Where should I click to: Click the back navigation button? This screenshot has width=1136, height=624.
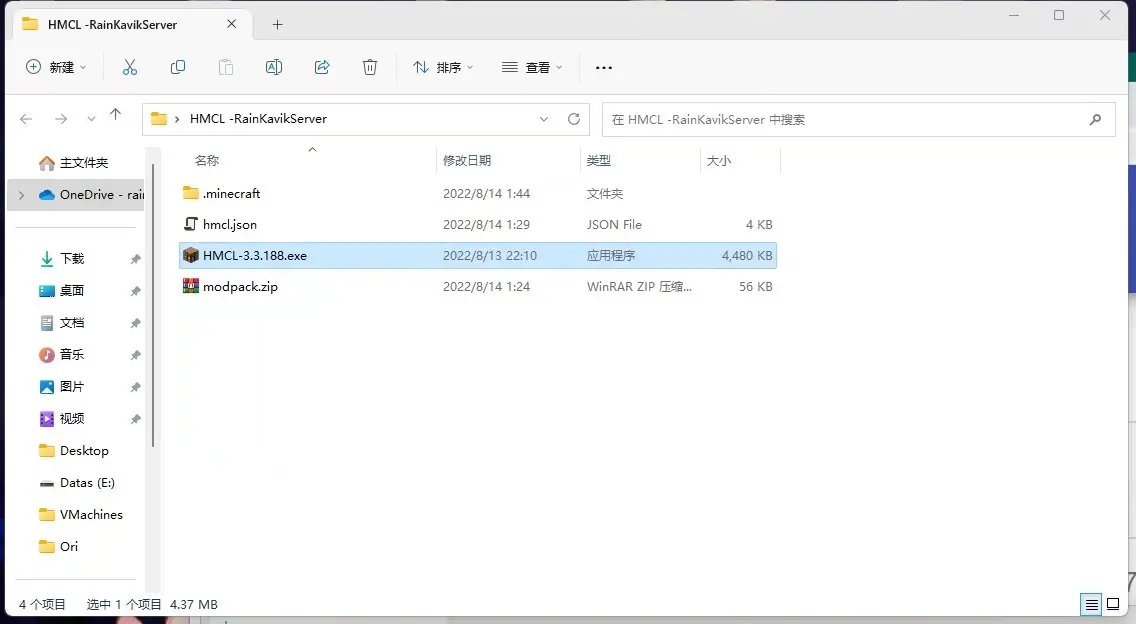click(x=25, y=118)
